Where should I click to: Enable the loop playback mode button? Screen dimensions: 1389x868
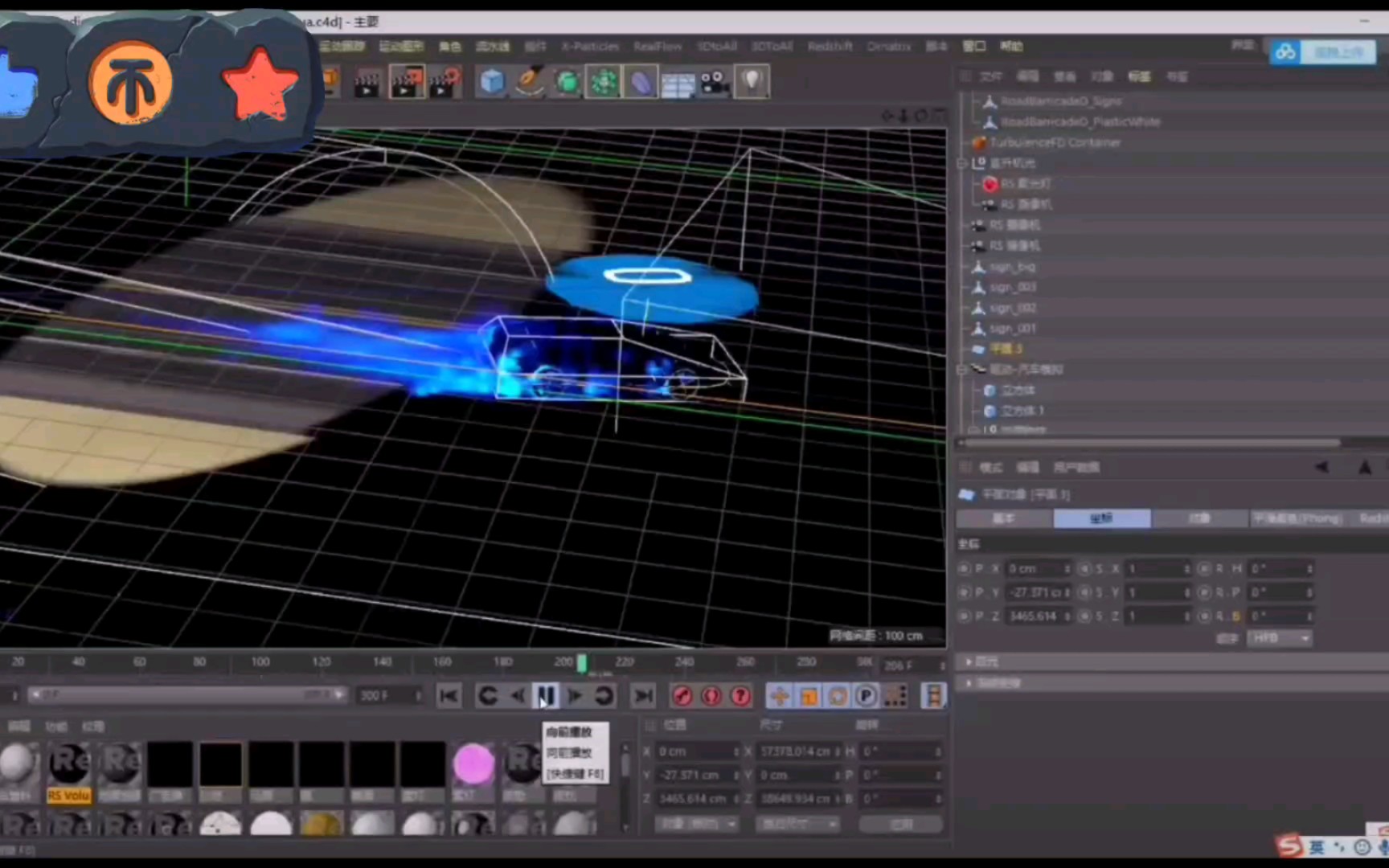[604, 696]
